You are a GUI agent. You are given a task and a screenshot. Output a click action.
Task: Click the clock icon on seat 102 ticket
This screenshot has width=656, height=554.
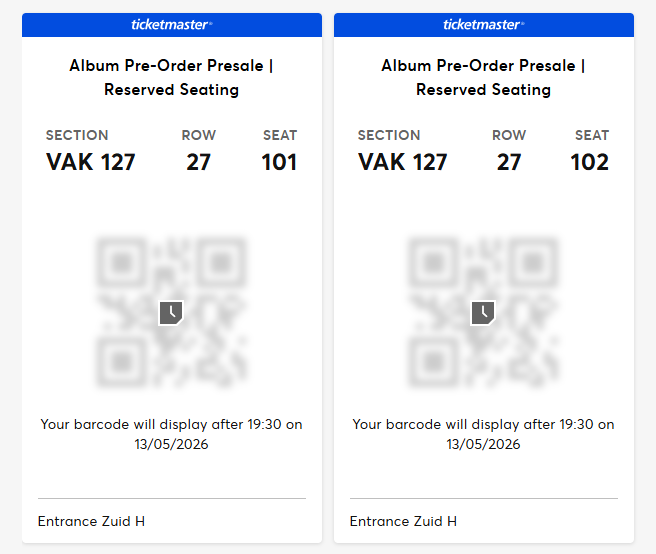pyautogui.click(x=484, y=312)
